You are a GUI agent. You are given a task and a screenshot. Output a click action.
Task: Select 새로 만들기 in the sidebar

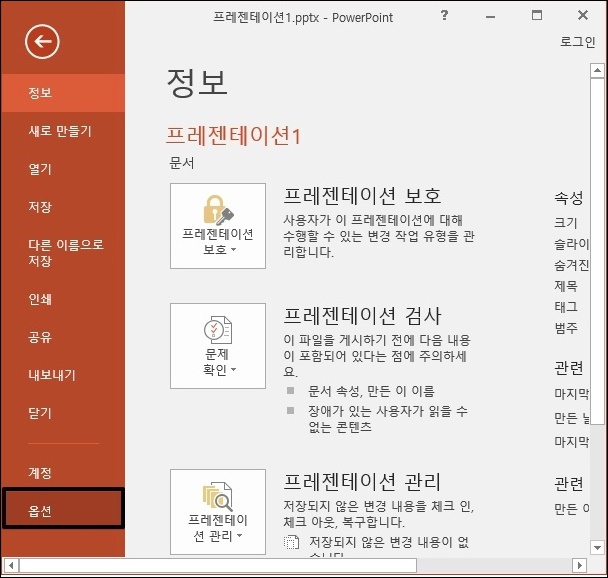point(63,131)
